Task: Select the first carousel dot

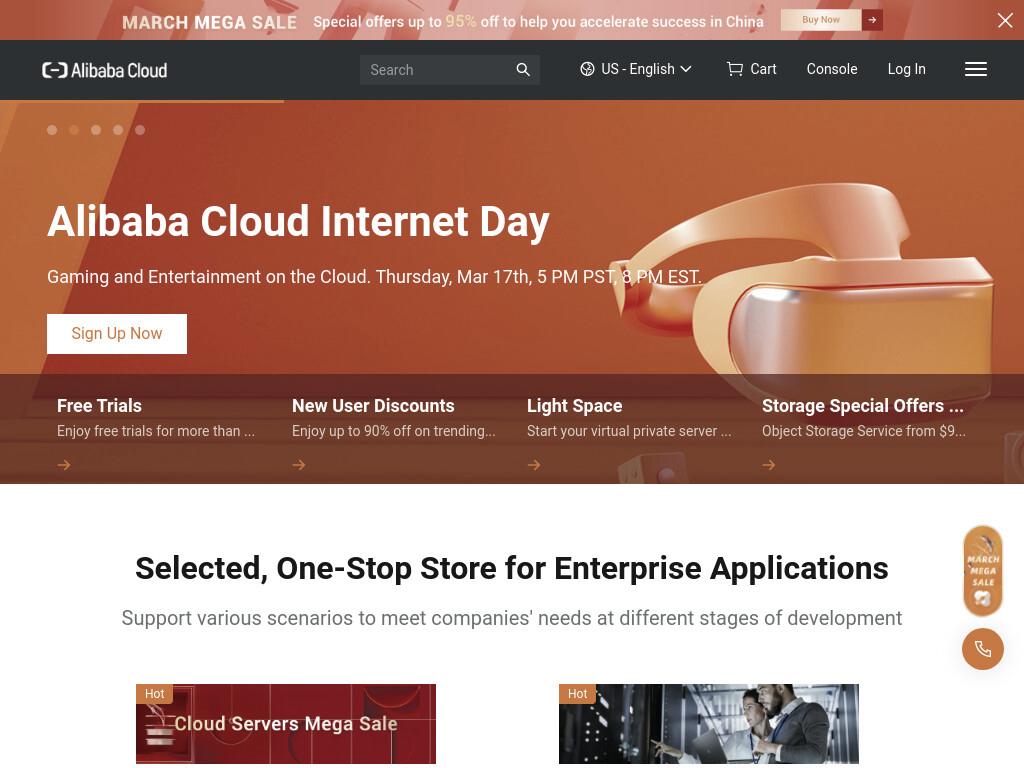Action: pyautogui.click(x=52, y=130)
